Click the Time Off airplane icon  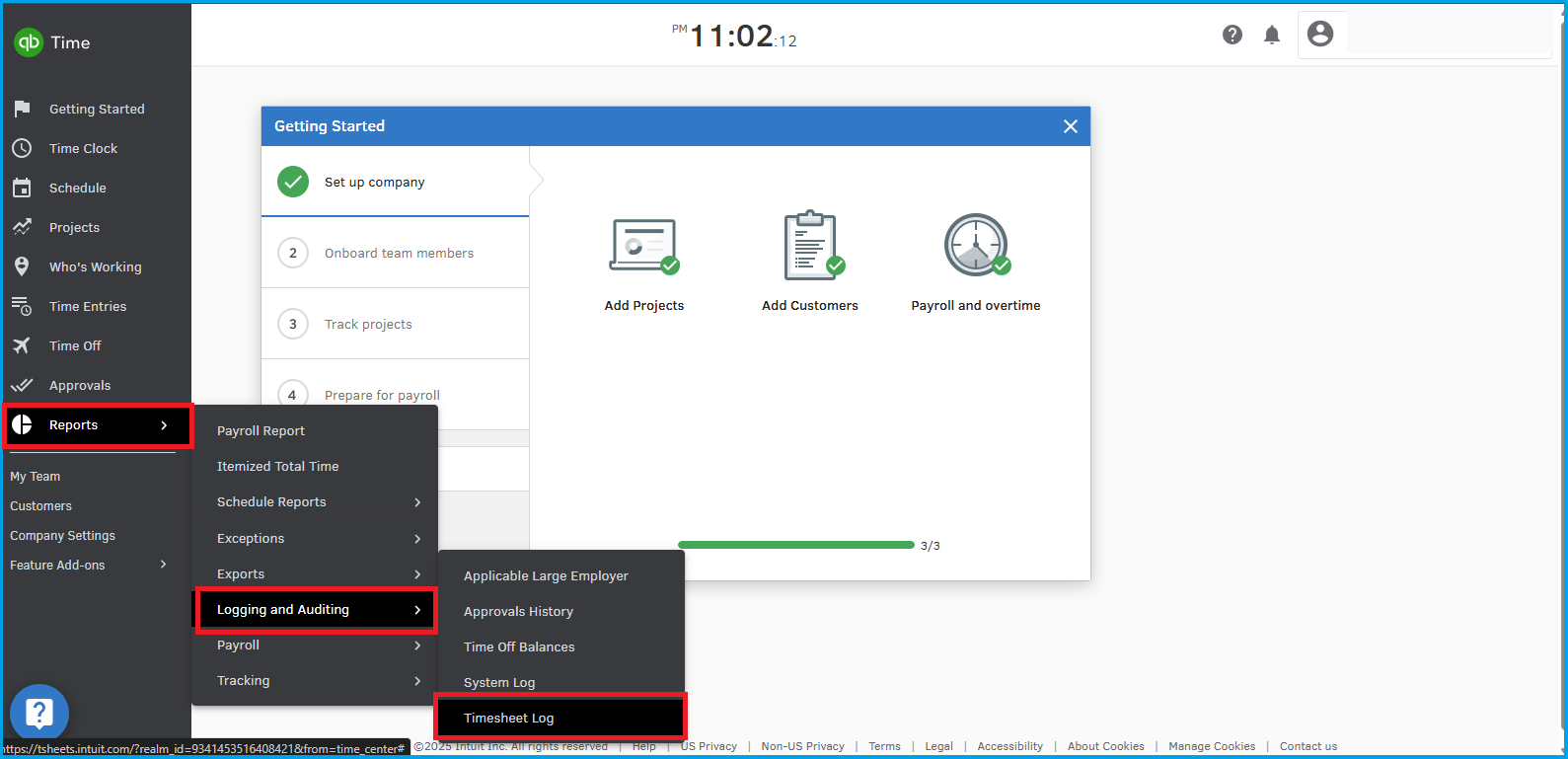pyautogui.click(x=22, y=345)
